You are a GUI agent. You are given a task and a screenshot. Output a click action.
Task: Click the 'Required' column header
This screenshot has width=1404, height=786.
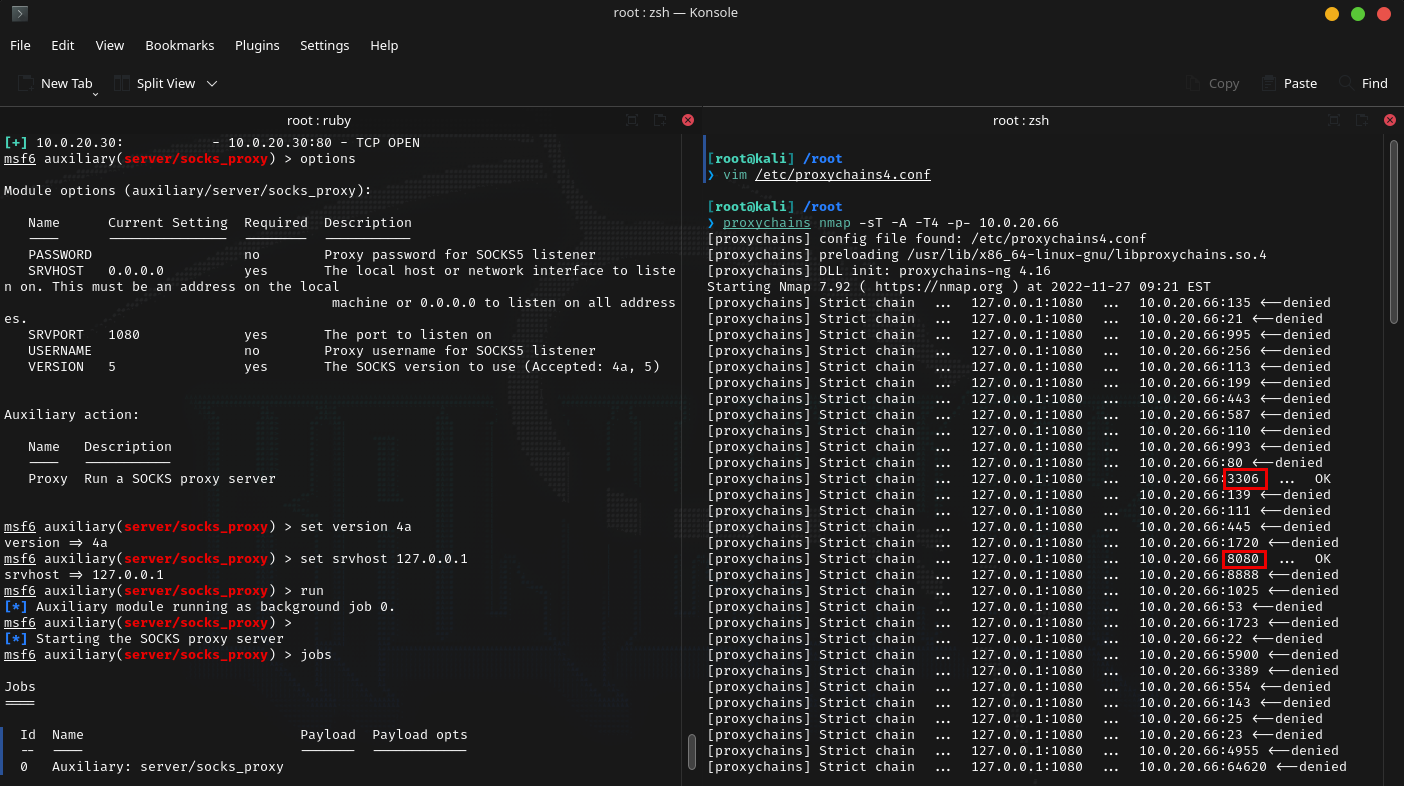pyautogui.click(x=276, y=223)
